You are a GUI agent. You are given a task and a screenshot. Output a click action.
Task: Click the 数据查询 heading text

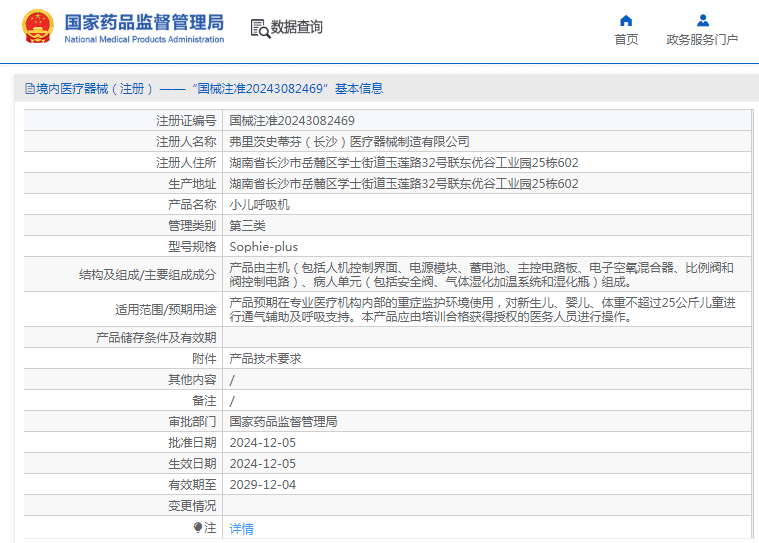(297, 28)
